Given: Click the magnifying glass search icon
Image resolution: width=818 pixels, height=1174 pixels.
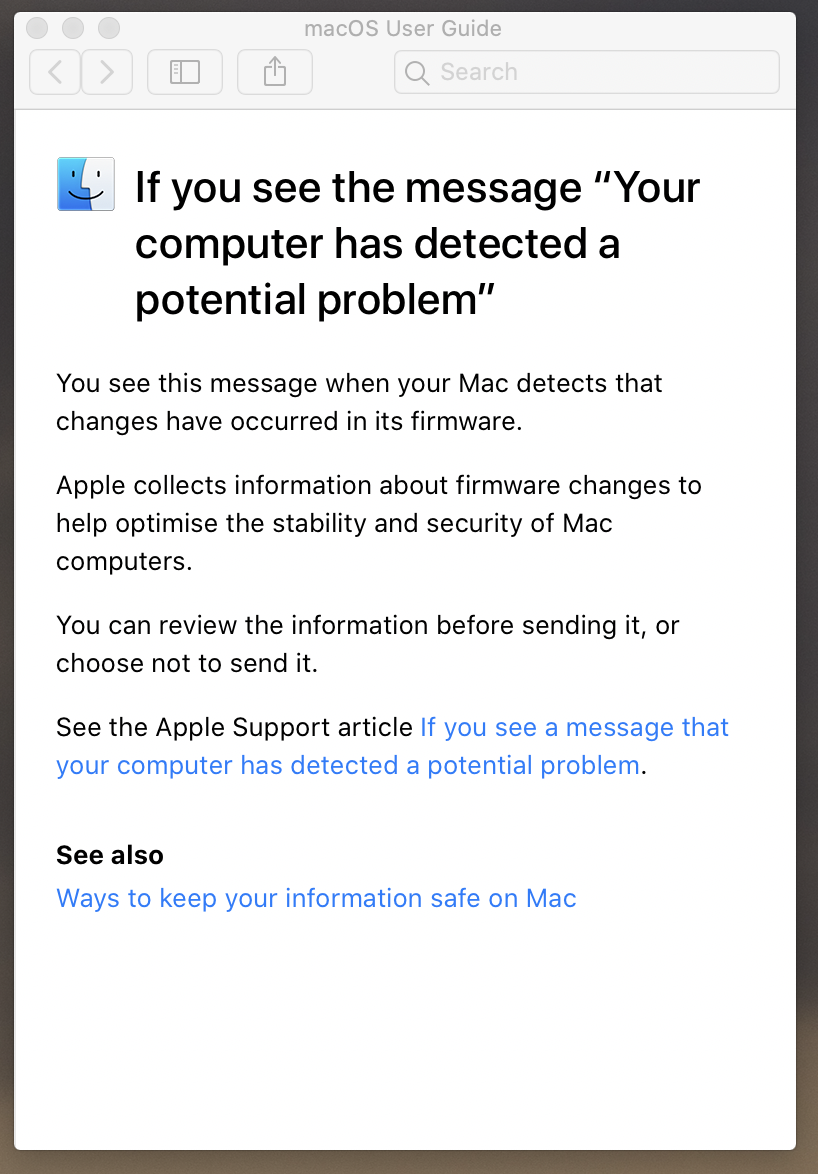Looking at the screenshot, I should pyautogui.click(x=417, y=73).
